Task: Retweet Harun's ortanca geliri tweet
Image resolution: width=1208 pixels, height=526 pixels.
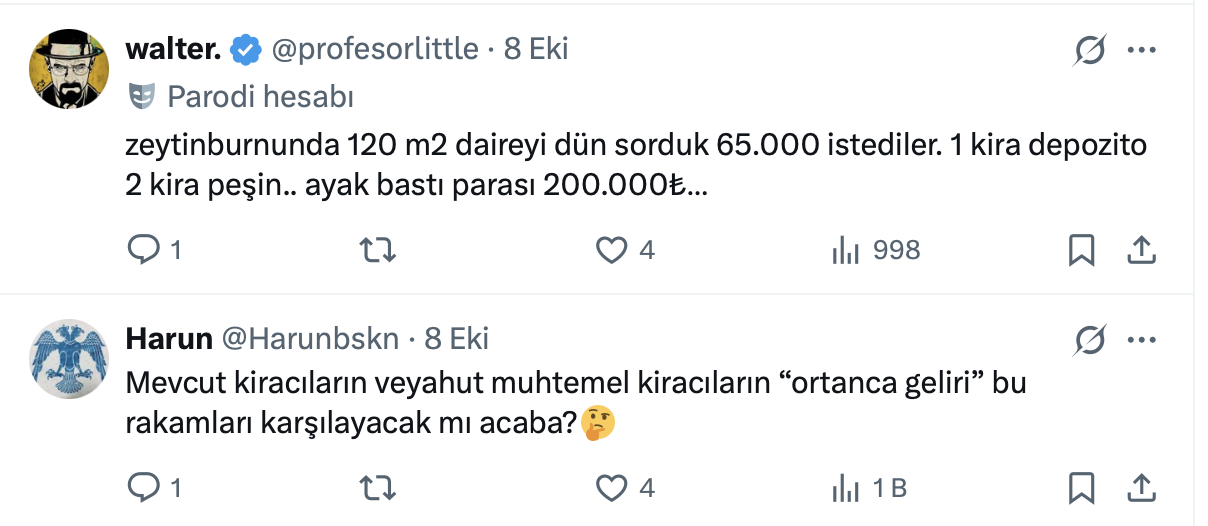Action: [x=377, y=488]
